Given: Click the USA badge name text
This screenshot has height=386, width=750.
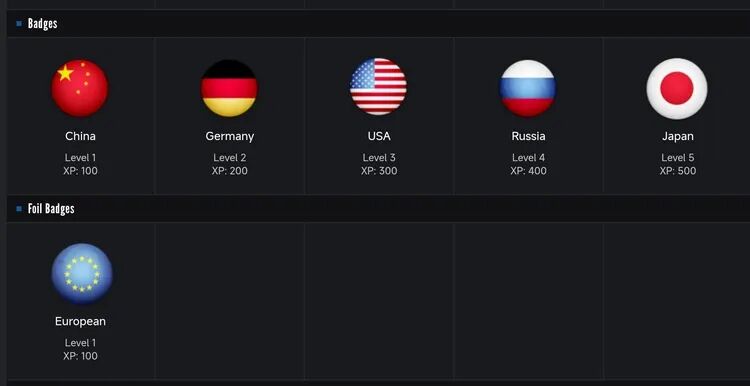Looking at the screenshot, I should (x=379, y=136).
